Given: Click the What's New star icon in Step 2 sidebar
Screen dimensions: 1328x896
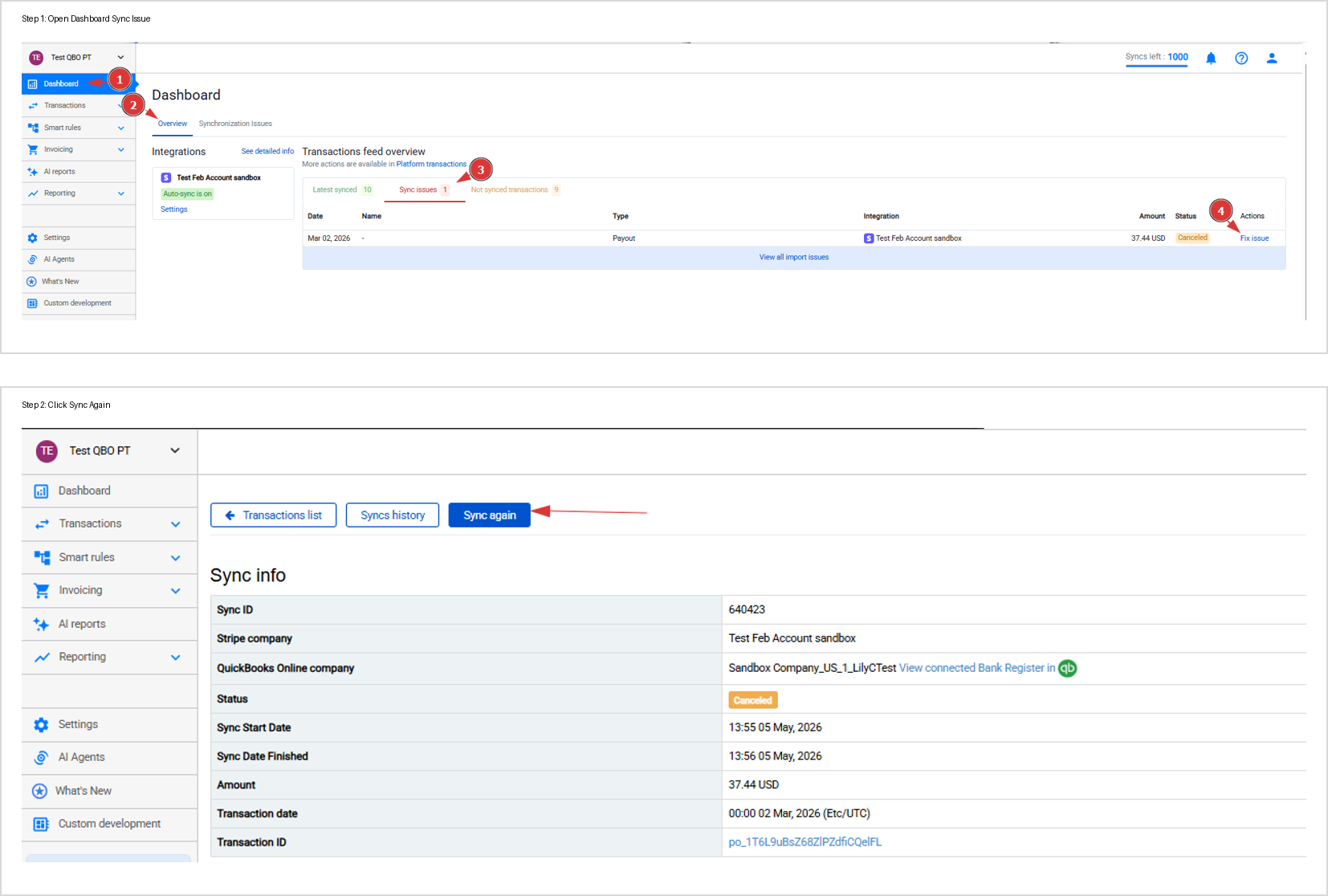Looking at the screenshot, I should point(39,791).
